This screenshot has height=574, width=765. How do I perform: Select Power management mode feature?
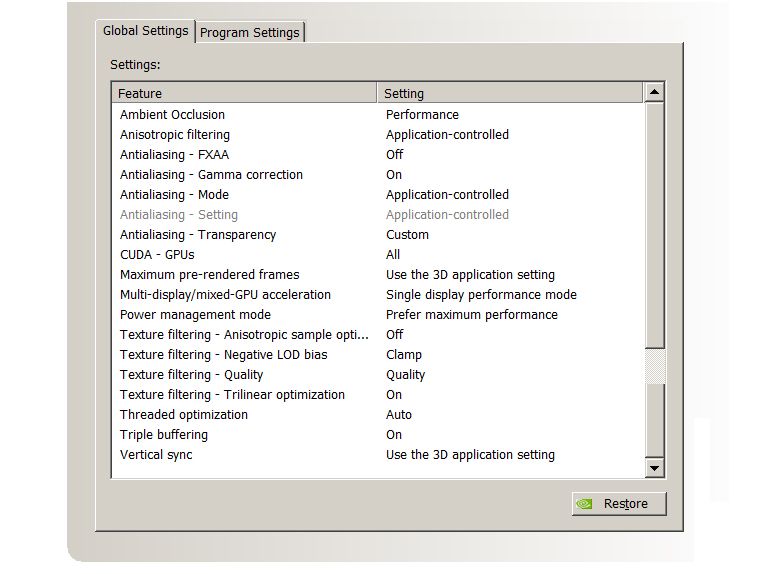[195, 315]
